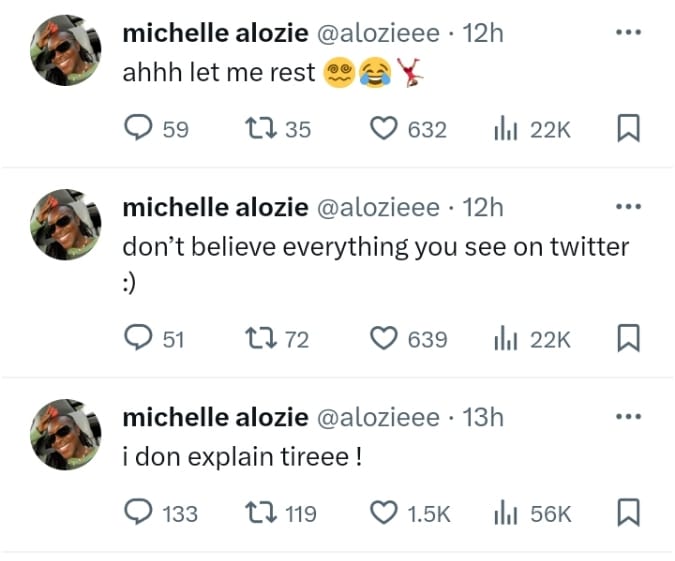
Task: Like the 'i don explain tireee' tweet
Action: click(384, 513)
